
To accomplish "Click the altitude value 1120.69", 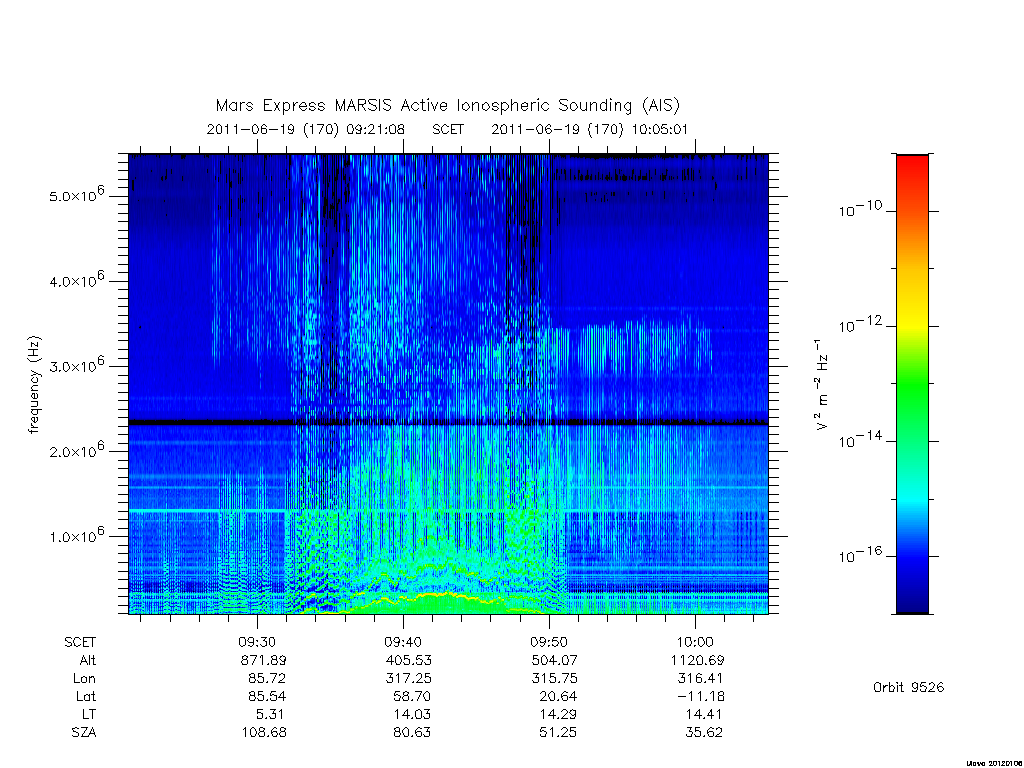I will (697, 660).
